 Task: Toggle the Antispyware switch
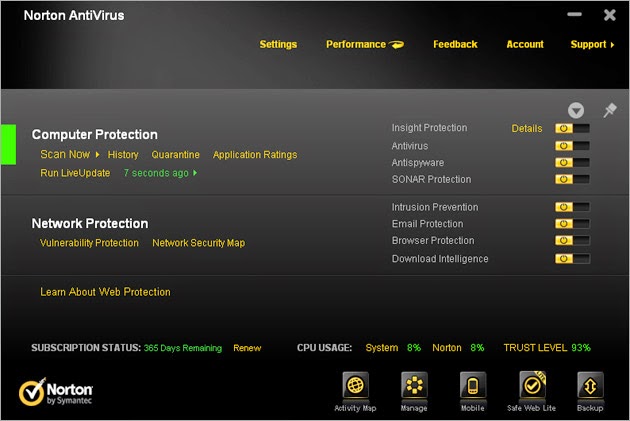(x=572, y=163)
